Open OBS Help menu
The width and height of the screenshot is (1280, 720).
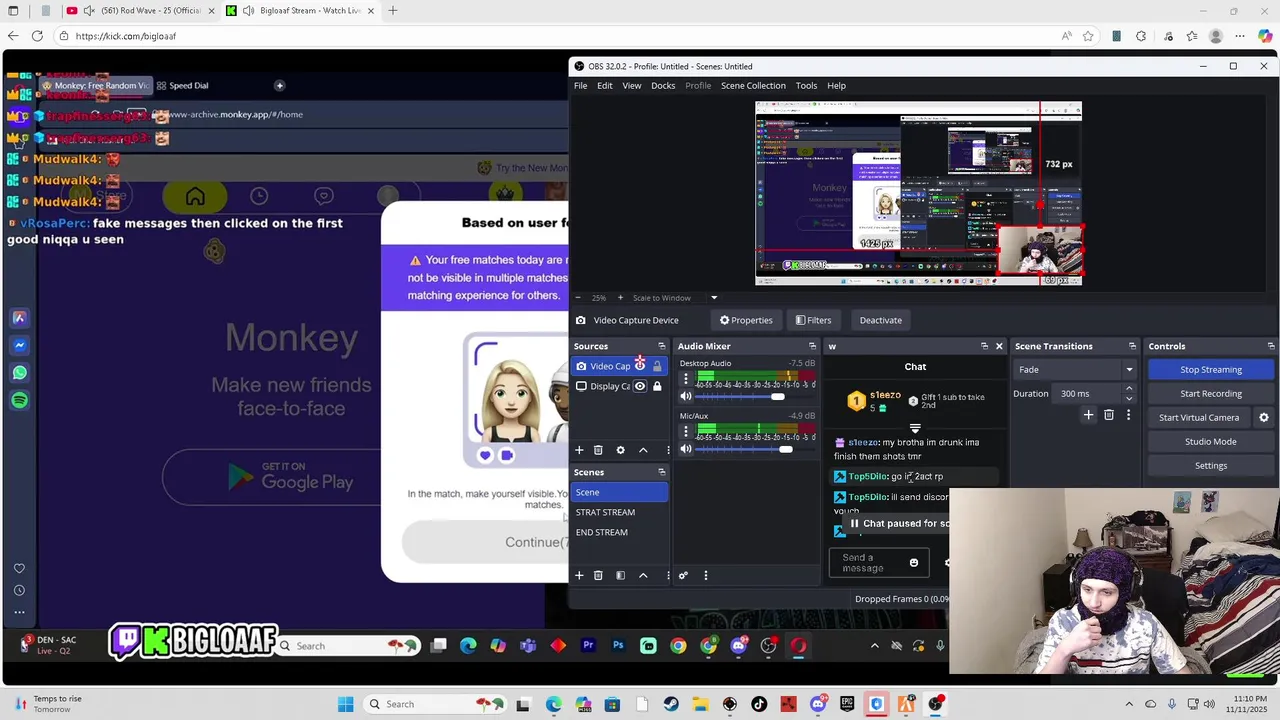tap(836, 85)
